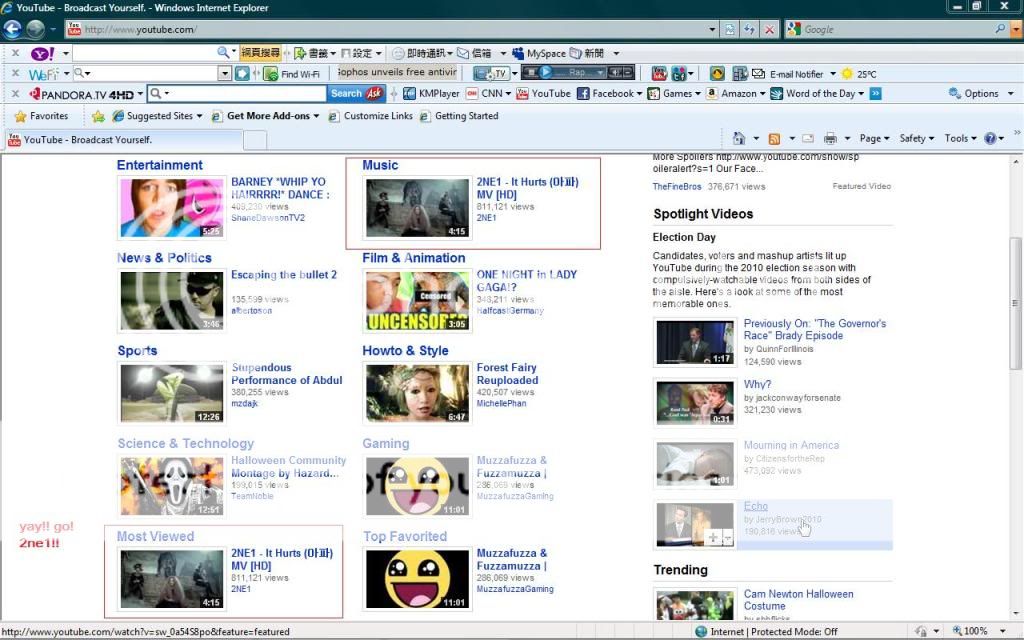Select the YouTube - Broadcast Yourself tab
1024x640 pixels.
click(x=120, y=140)
